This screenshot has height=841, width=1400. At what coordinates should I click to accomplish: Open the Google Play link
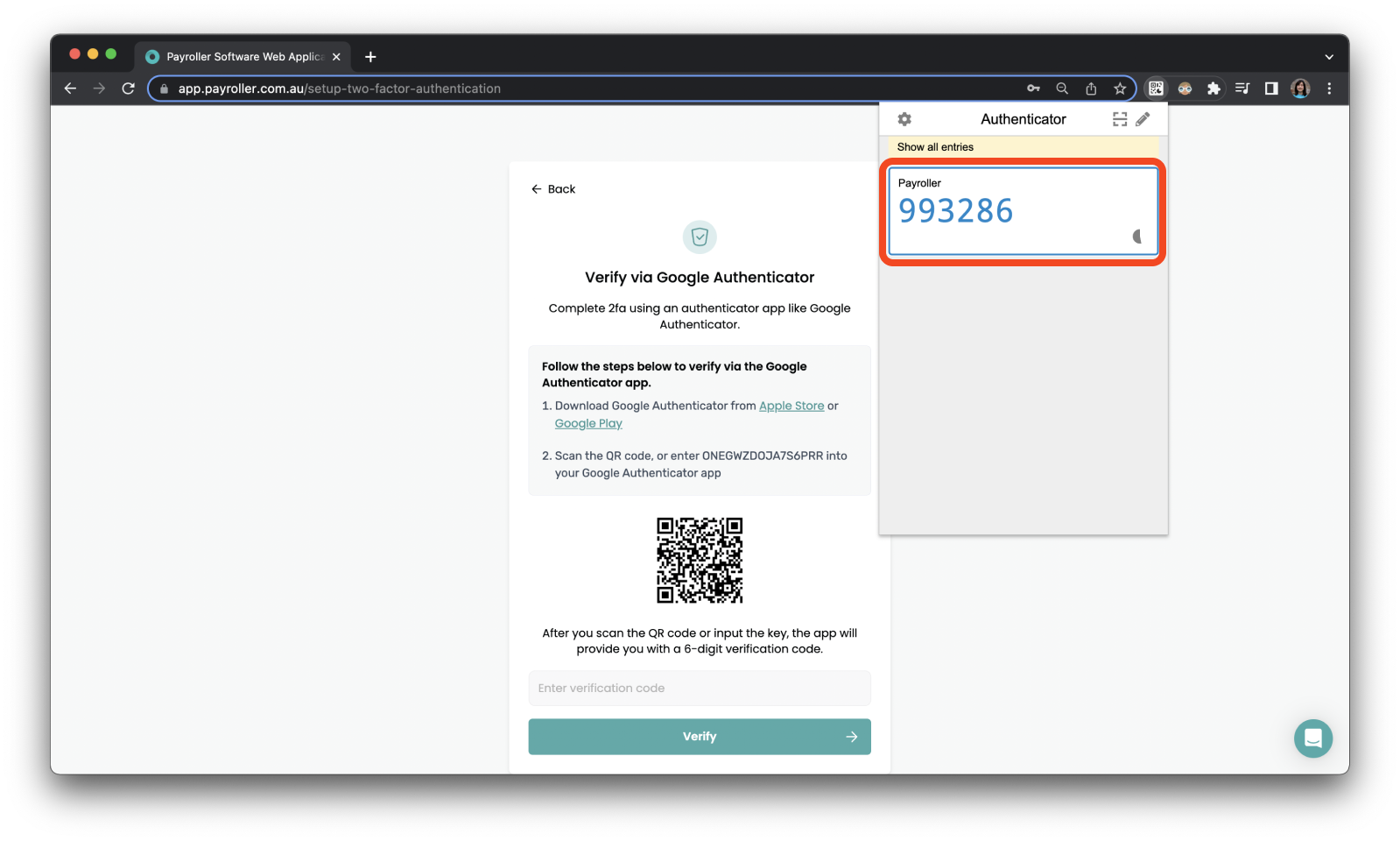pyautogui.click(x=588, y=423)
